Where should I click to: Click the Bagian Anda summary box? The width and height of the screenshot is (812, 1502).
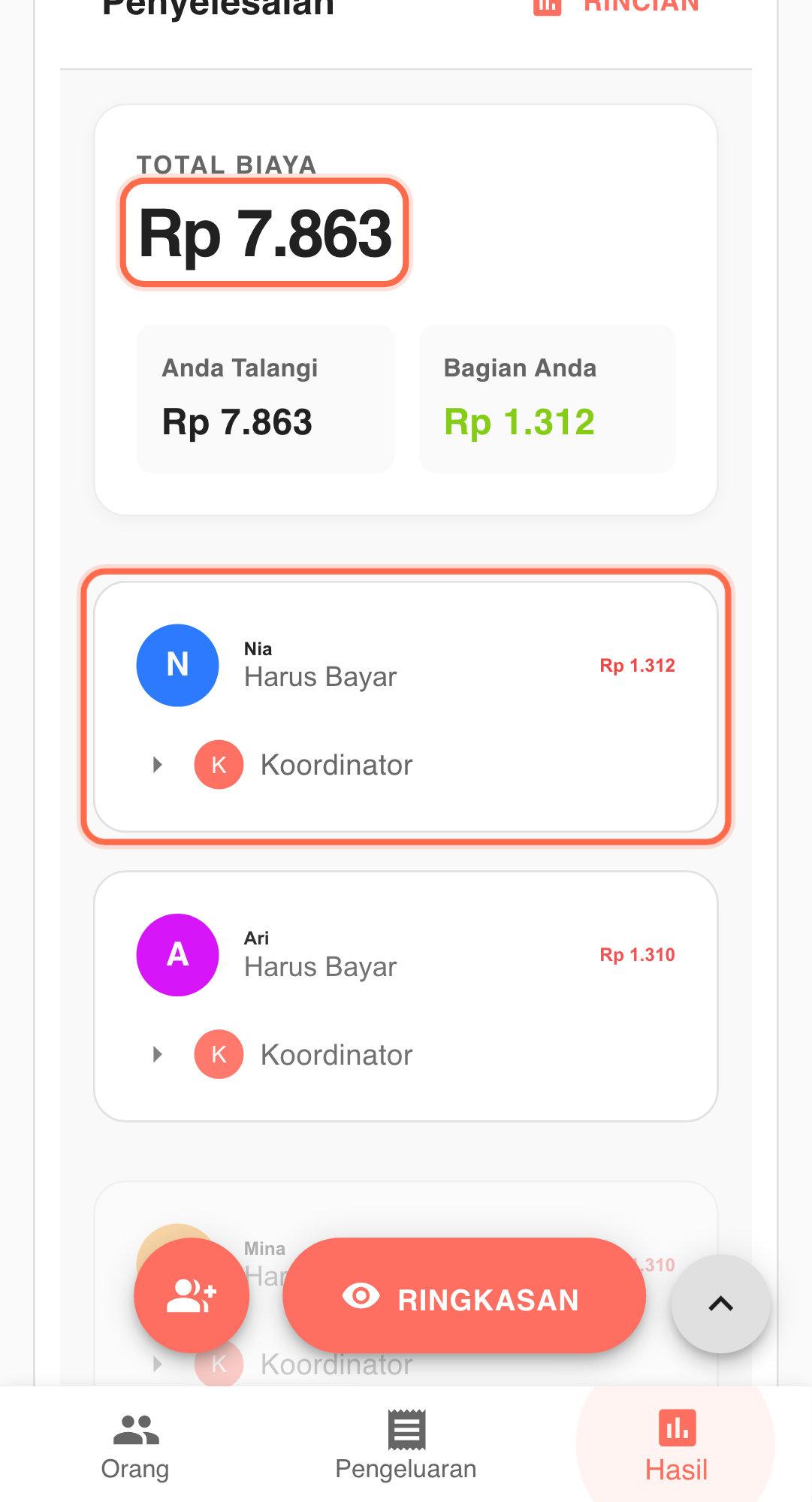547,398
